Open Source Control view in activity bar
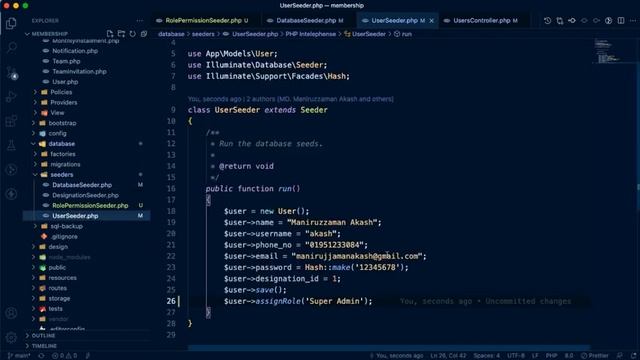The height and width of the screenshot is (360, 640). point(11,73)
